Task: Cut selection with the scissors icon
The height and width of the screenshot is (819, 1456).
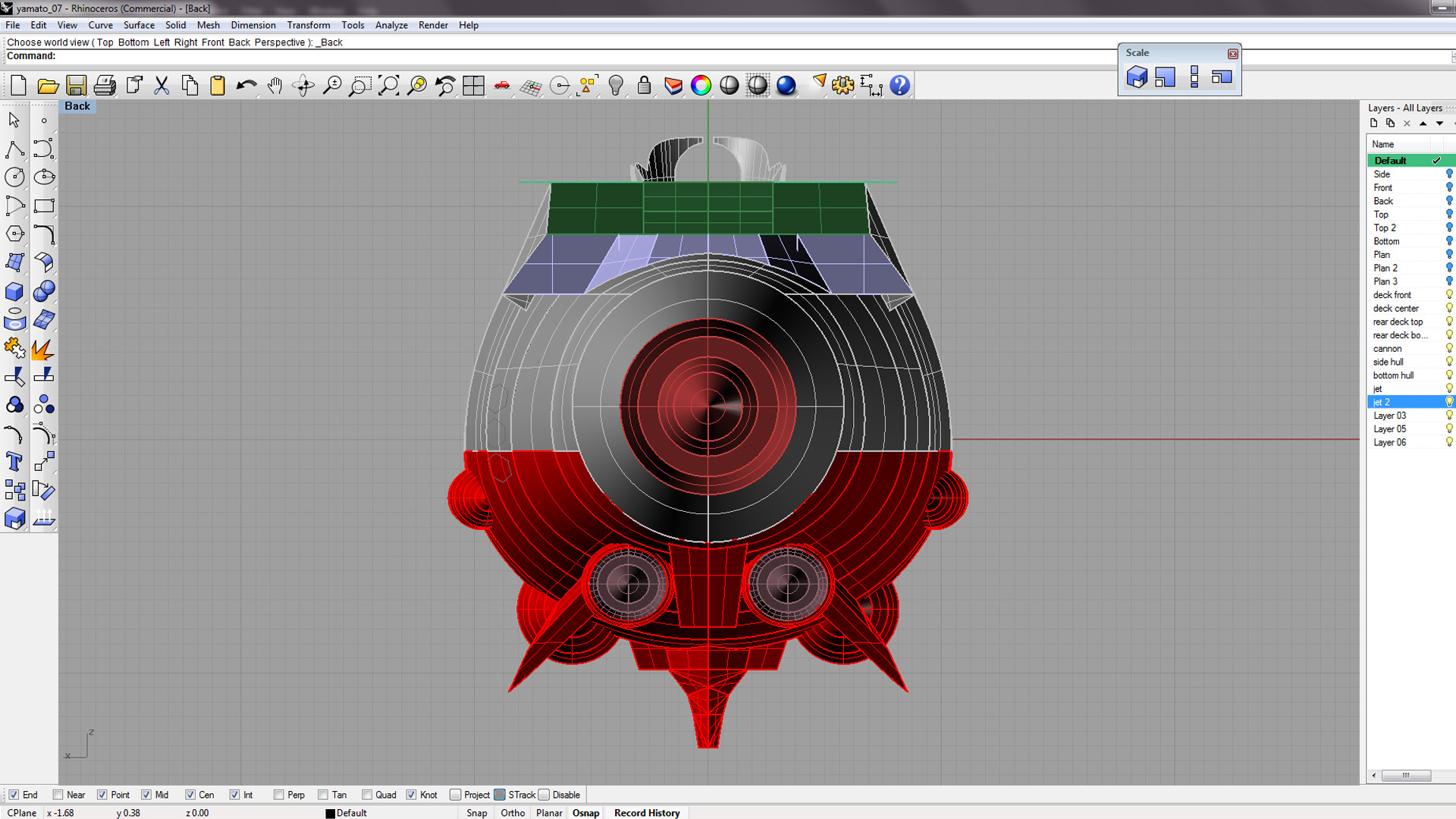Action: tap(162, 86)
